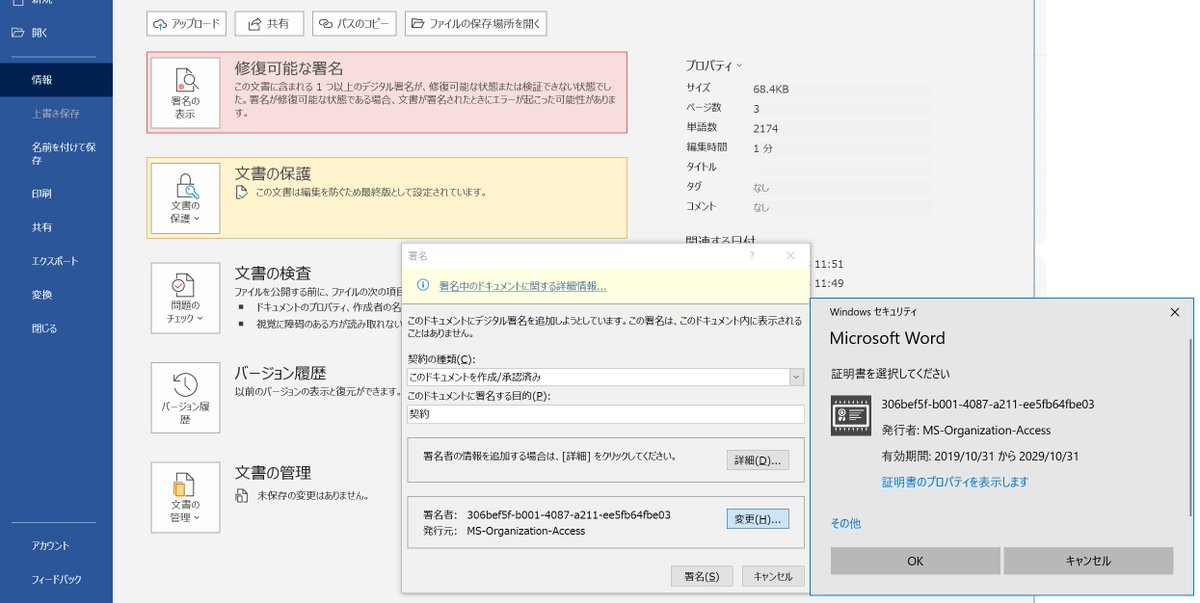Open the 問題のチェック inspect icon dropdown
This screenshot has width=1200, height=603.
click(x=185, y=297)
